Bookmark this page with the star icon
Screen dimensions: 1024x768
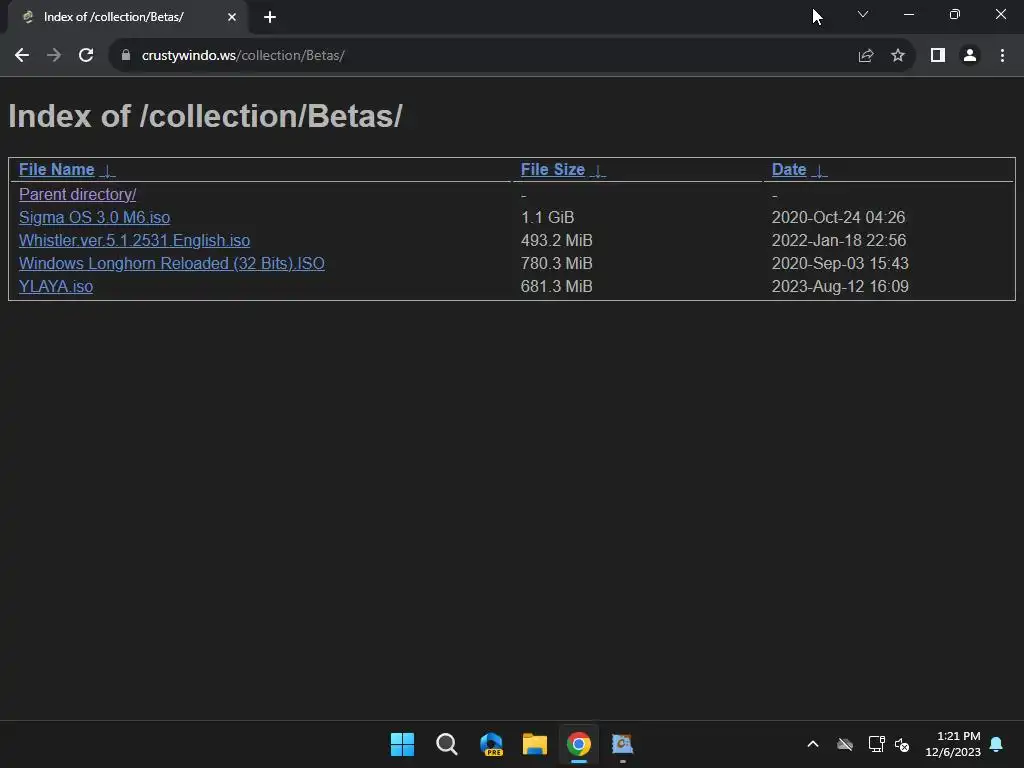pyautogui.click(x=898, y=56)
